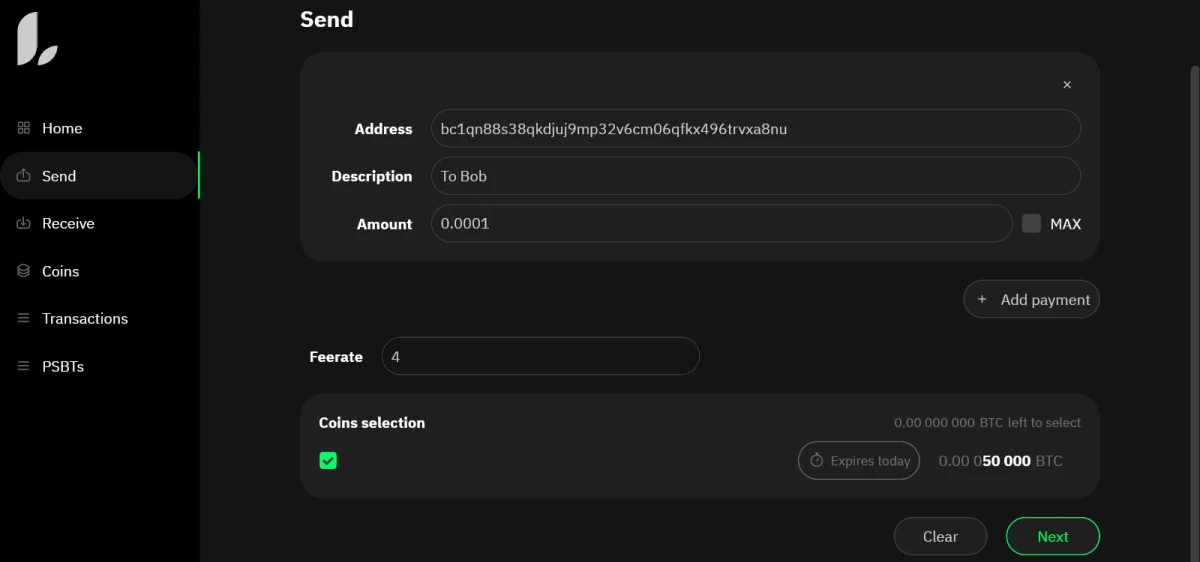Click the PSBTs list icon

(x=24, y=367)
